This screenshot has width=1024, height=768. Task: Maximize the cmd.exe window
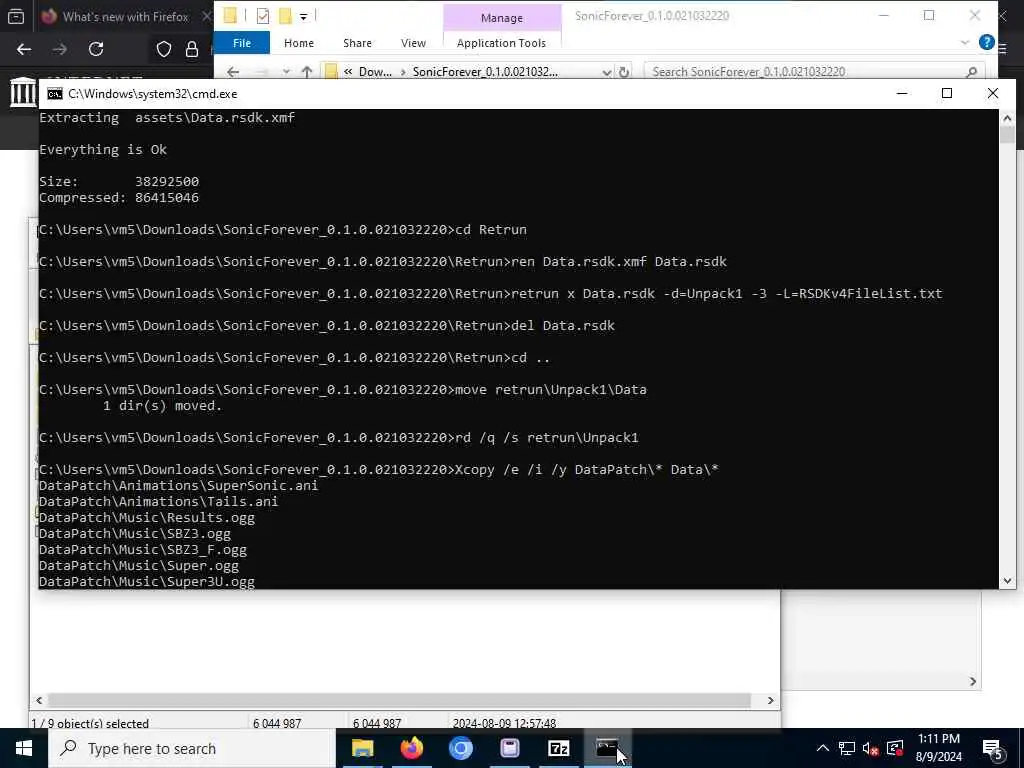[x=947, y=93]
